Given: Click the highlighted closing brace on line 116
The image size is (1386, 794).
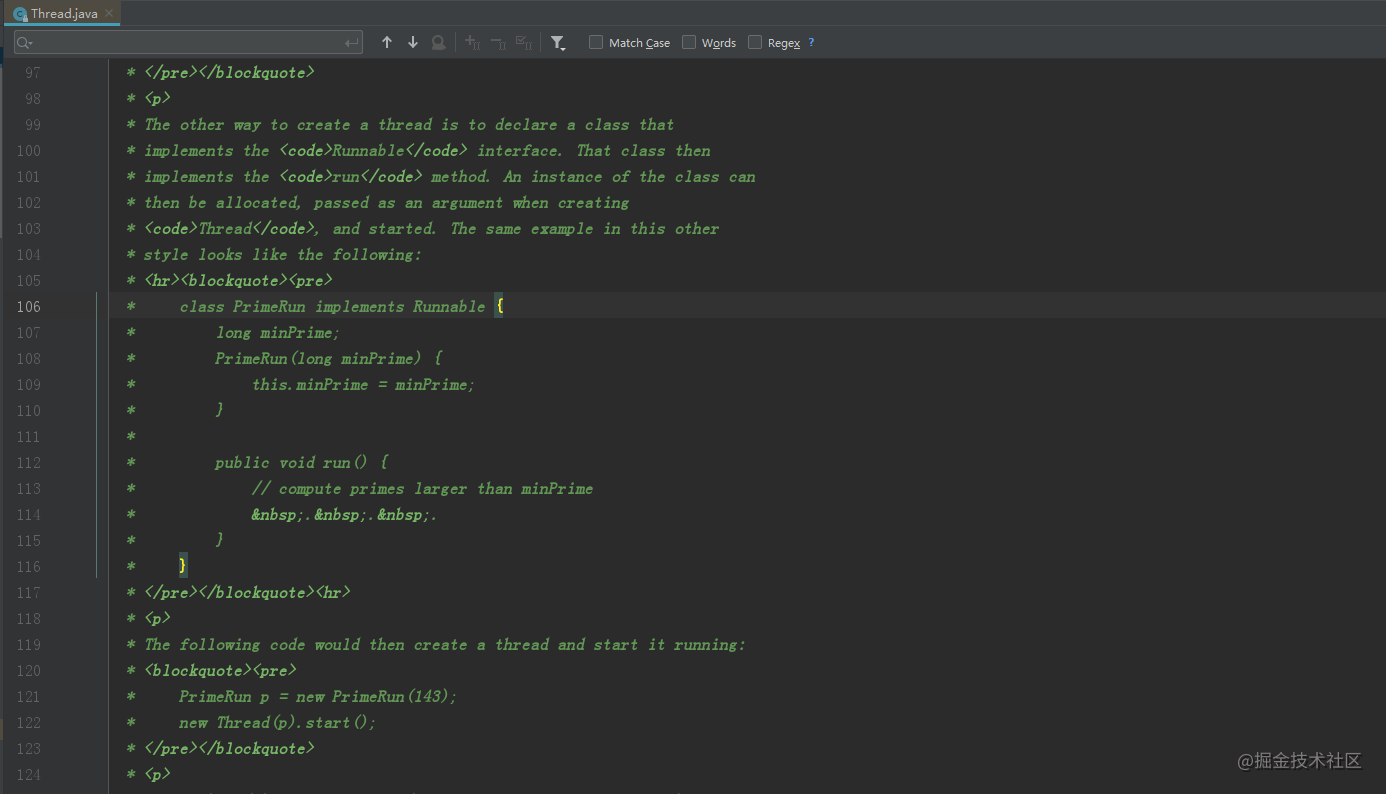Looking at the screenshot, I should 183,566.
